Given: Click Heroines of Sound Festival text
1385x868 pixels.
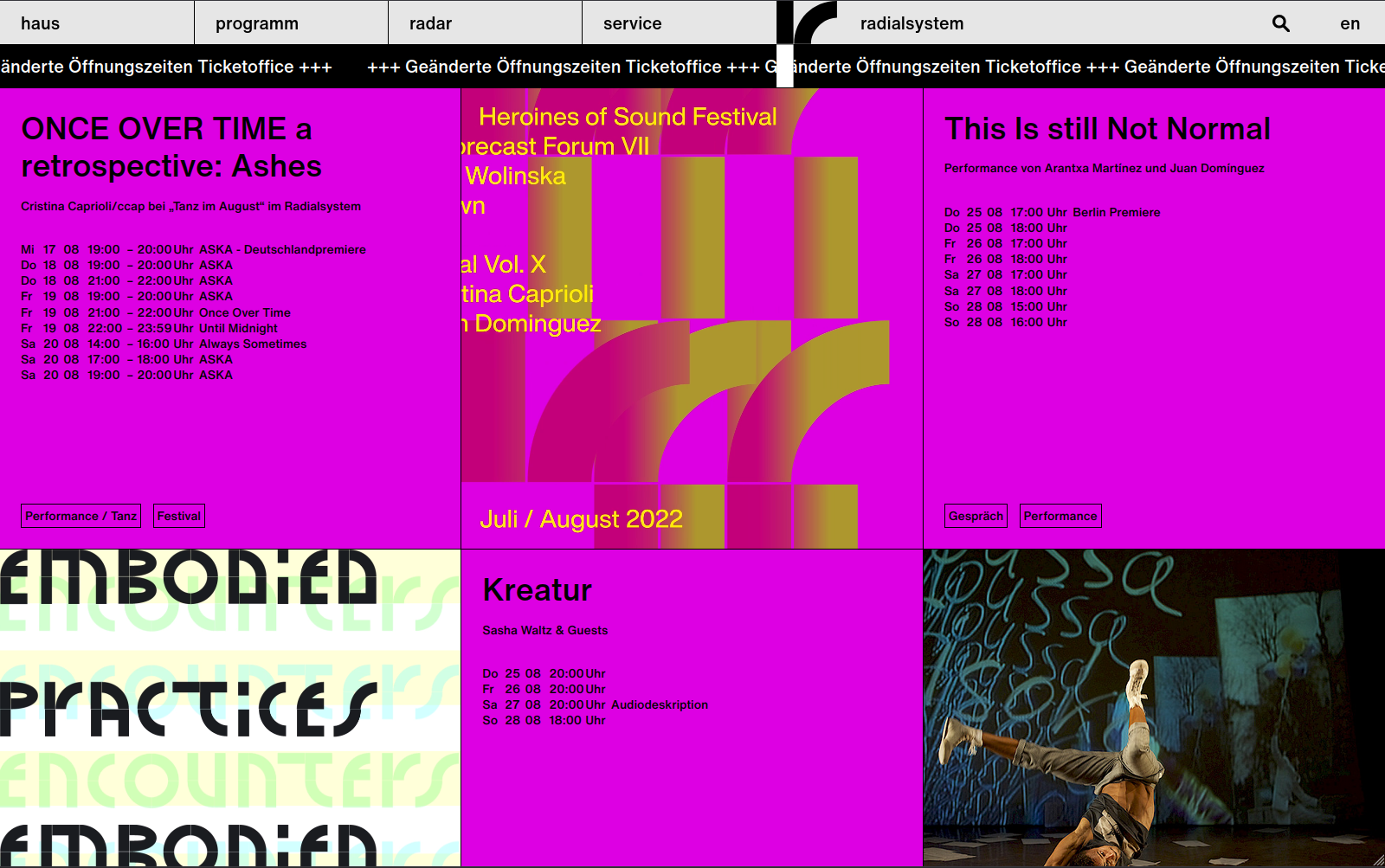Looking at the screenshot, I should pos(628,117).
